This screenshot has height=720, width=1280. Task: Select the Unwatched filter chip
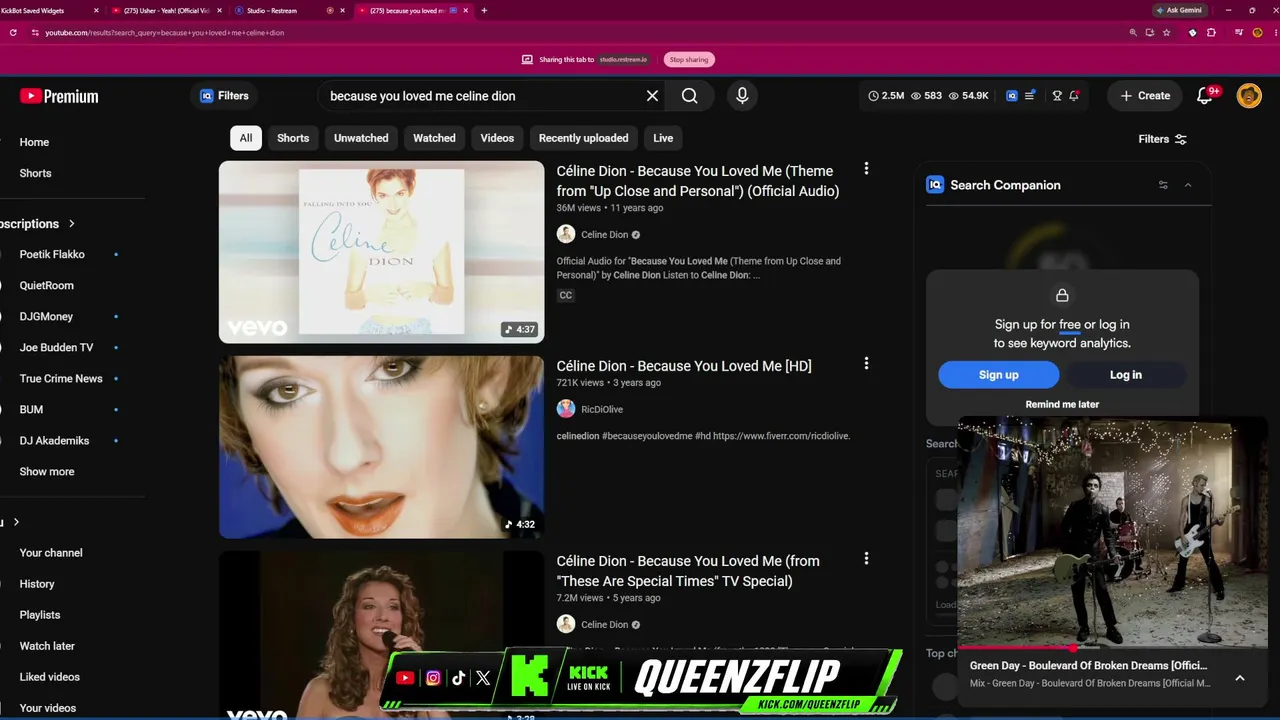[361, 138]
